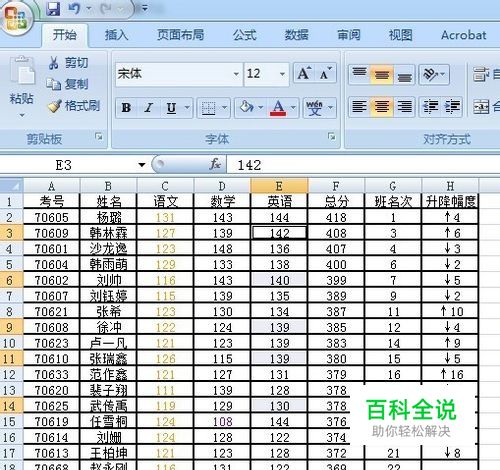This screenshot has height=470, width=500.
Task: Click the decrease indent icon
Action: coord(430,107)
